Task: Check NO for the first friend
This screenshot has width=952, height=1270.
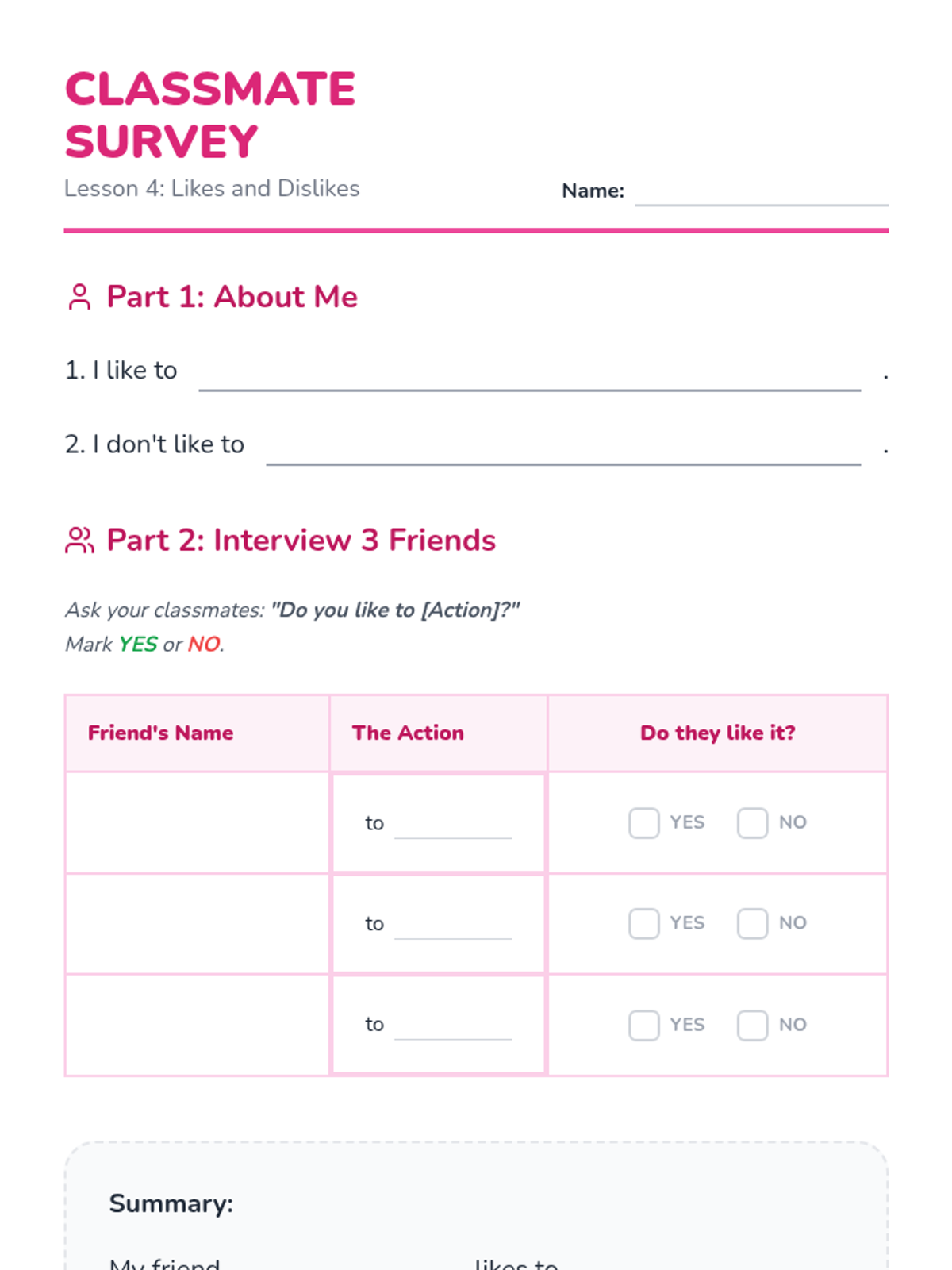Action: pyautogui.click(x=752, y=823)
